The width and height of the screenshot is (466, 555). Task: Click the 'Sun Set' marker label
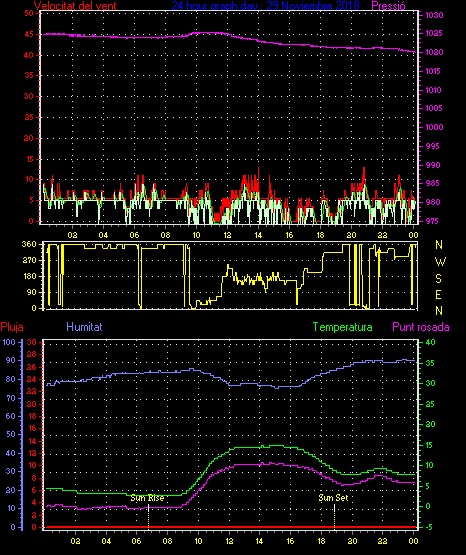pyautogui.click(x=333, y=498)
